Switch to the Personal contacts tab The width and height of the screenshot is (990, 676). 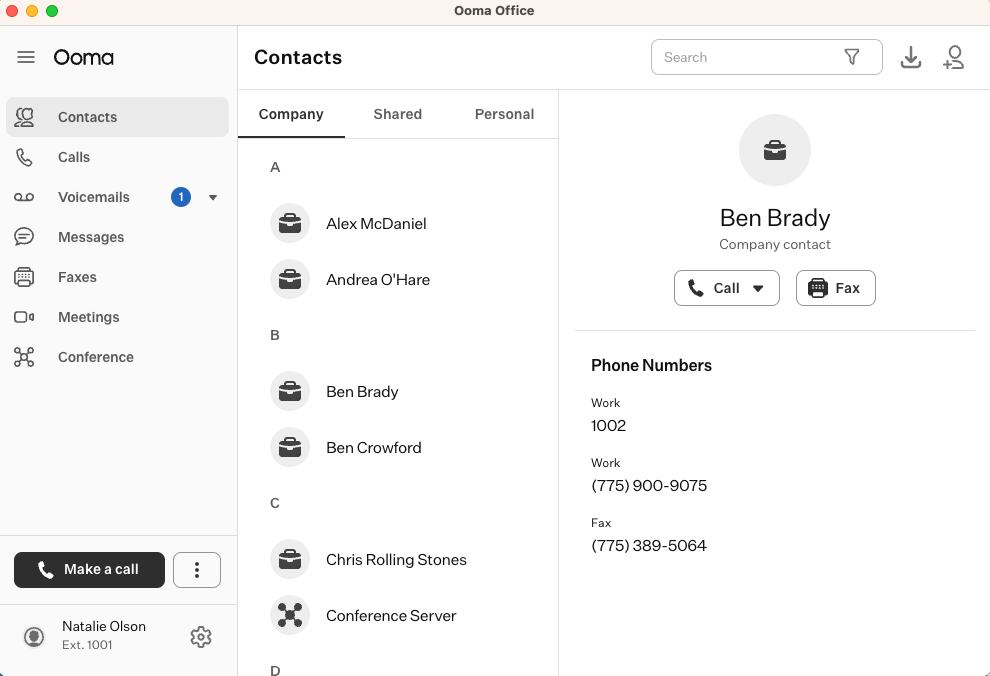tap(504, 114)
